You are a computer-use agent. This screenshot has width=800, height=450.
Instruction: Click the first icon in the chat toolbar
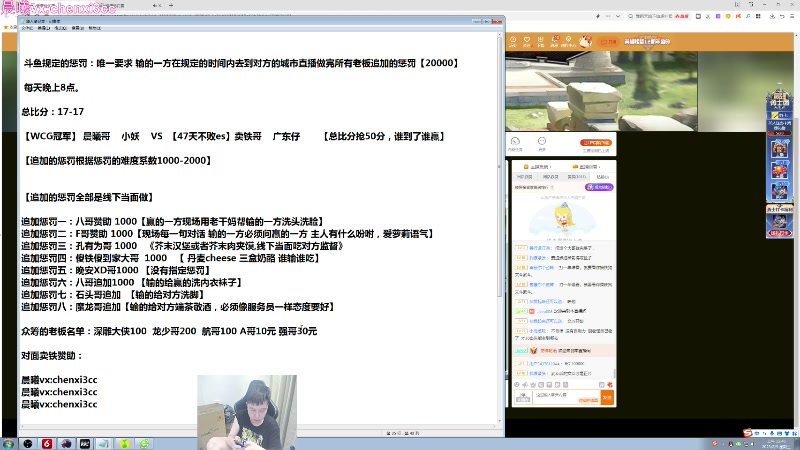(517, 385)
